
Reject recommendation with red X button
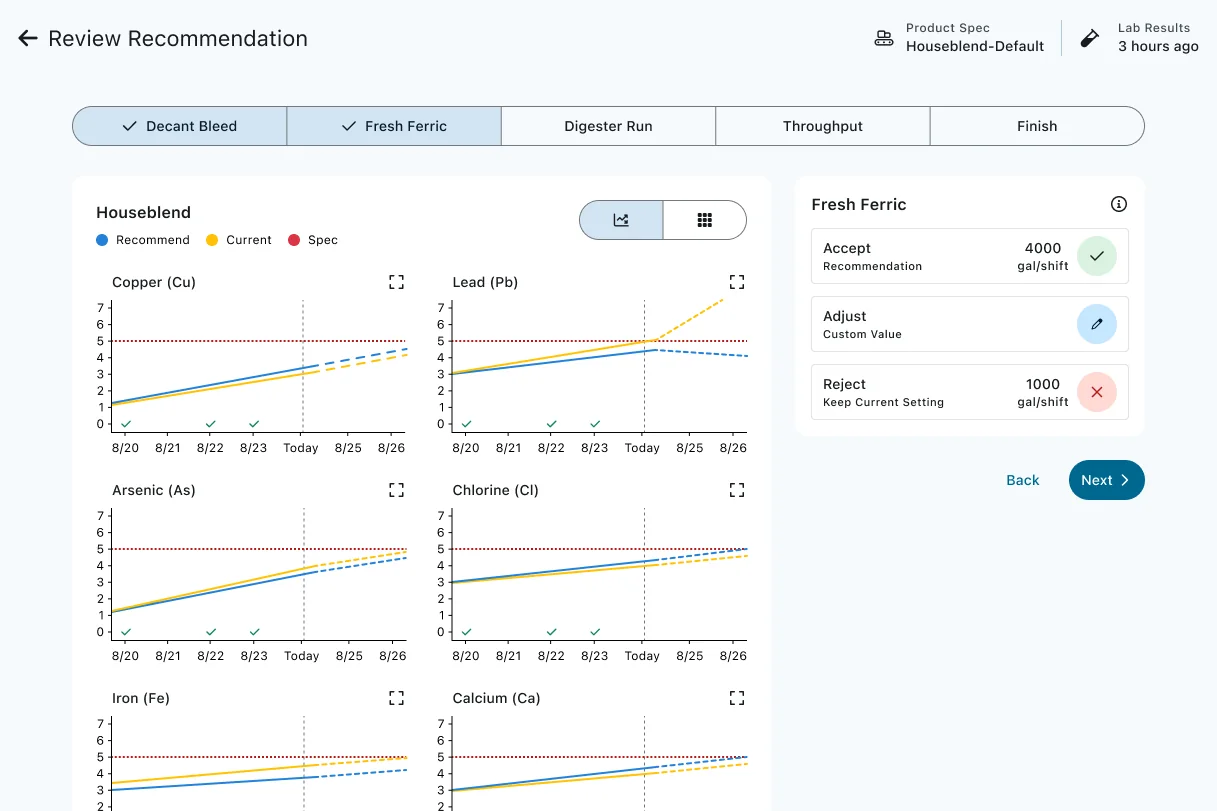pyautogui.click(x=1097, y=392)
